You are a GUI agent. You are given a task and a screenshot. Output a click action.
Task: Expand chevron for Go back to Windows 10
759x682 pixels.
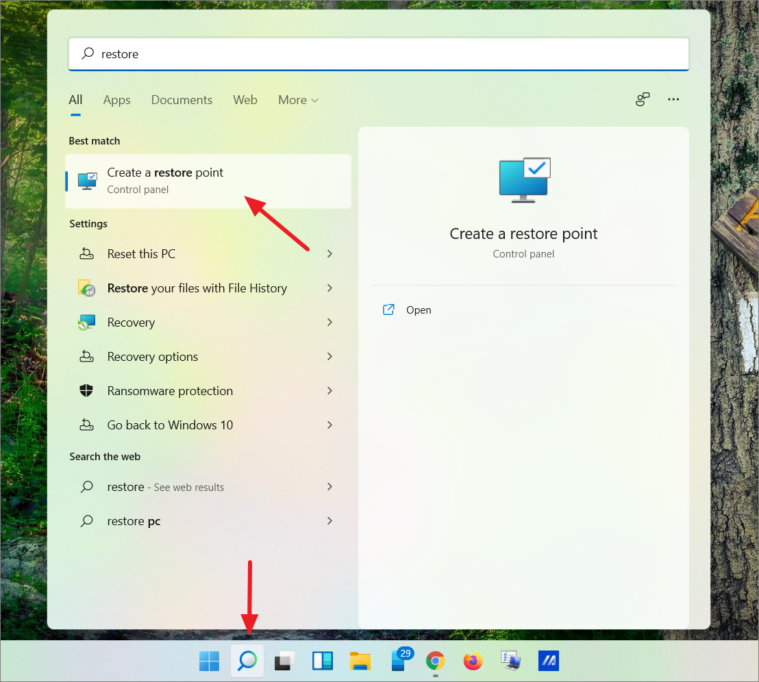[330, 425]
